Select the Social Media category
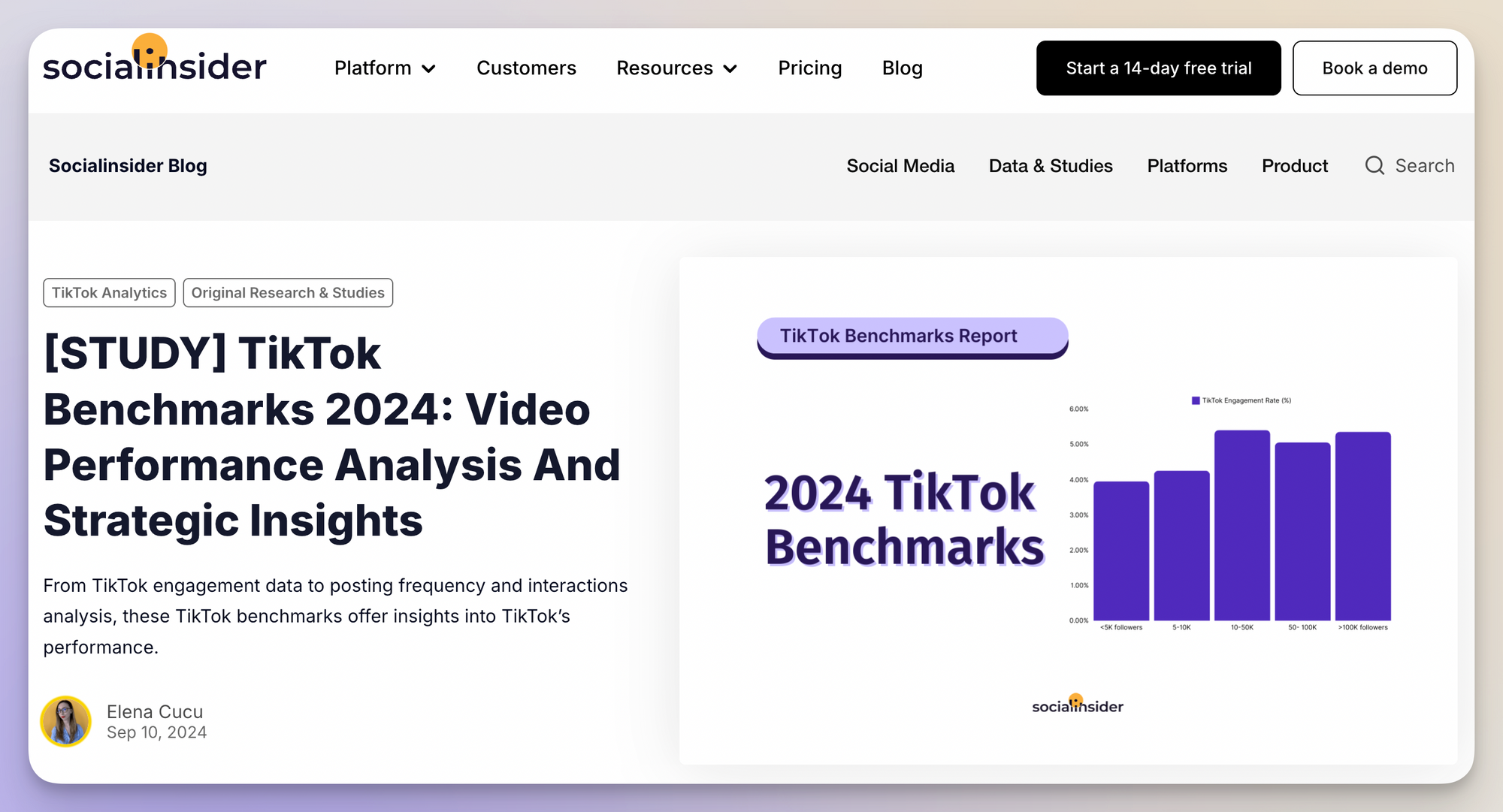1503x812 pixels. (900, 165)
